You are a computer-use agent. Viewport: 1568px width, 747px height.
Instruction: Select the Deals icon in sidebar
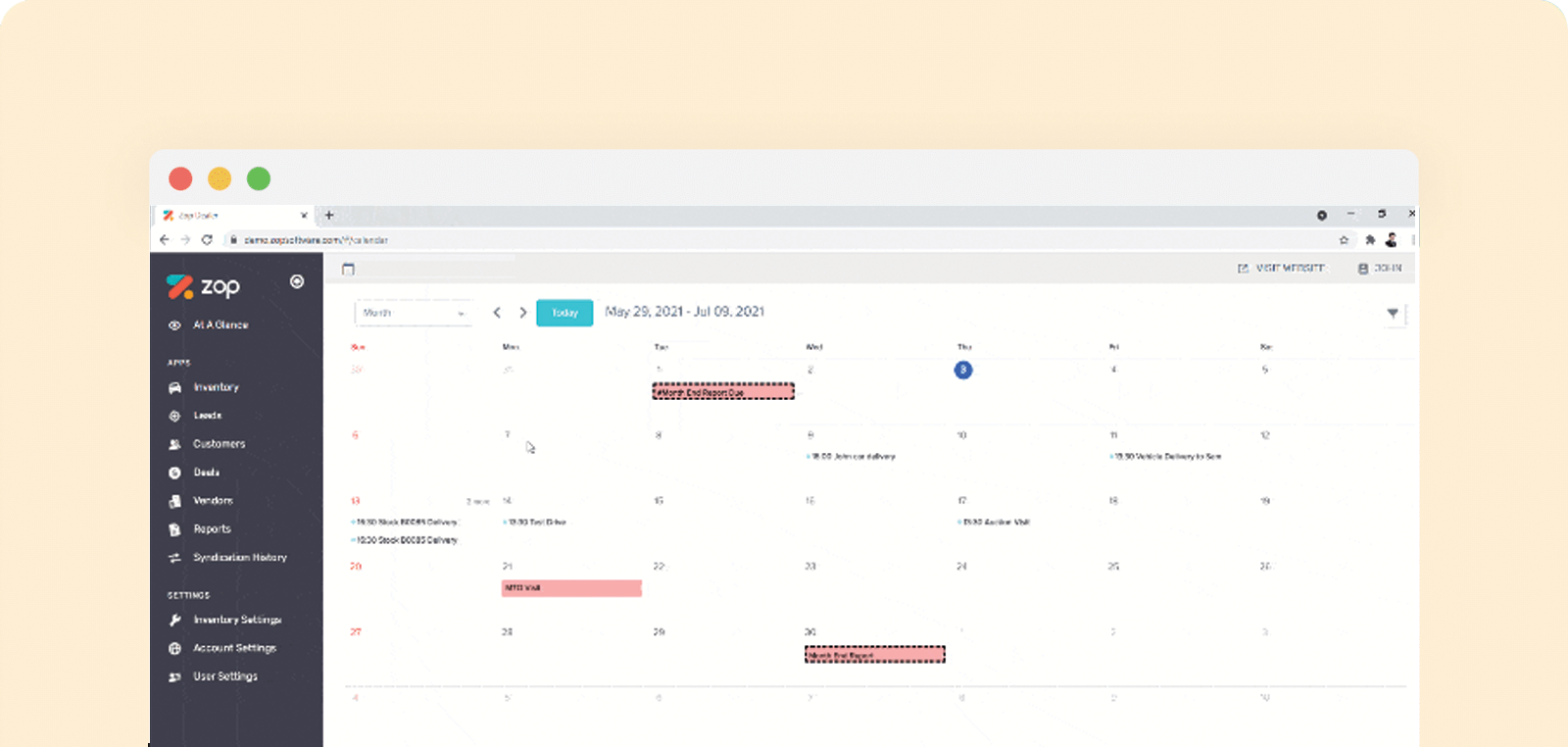pyautogui.click(x=174, y=473)
